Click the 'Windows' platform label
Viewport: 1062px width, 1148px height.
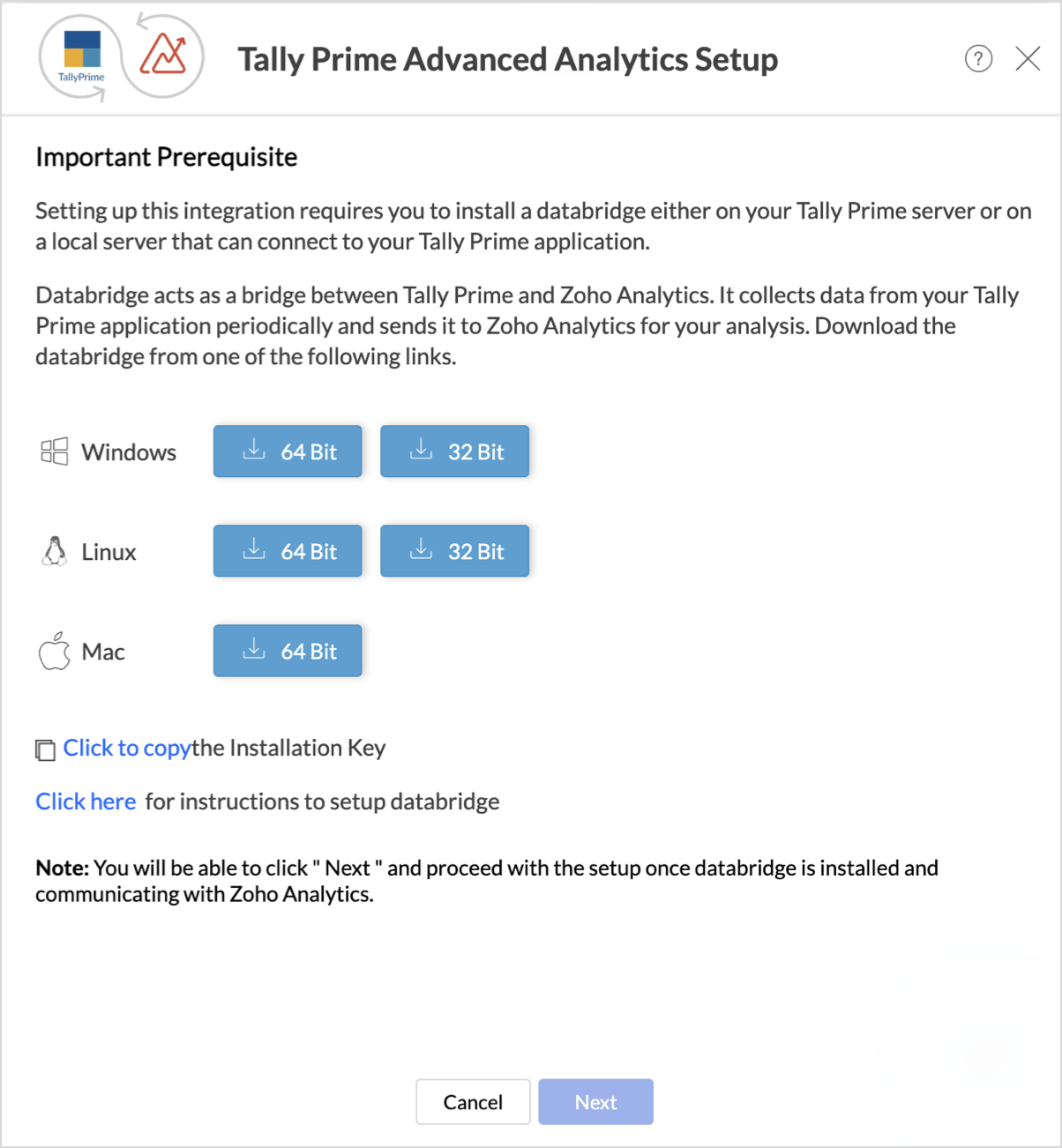(129, 452)
